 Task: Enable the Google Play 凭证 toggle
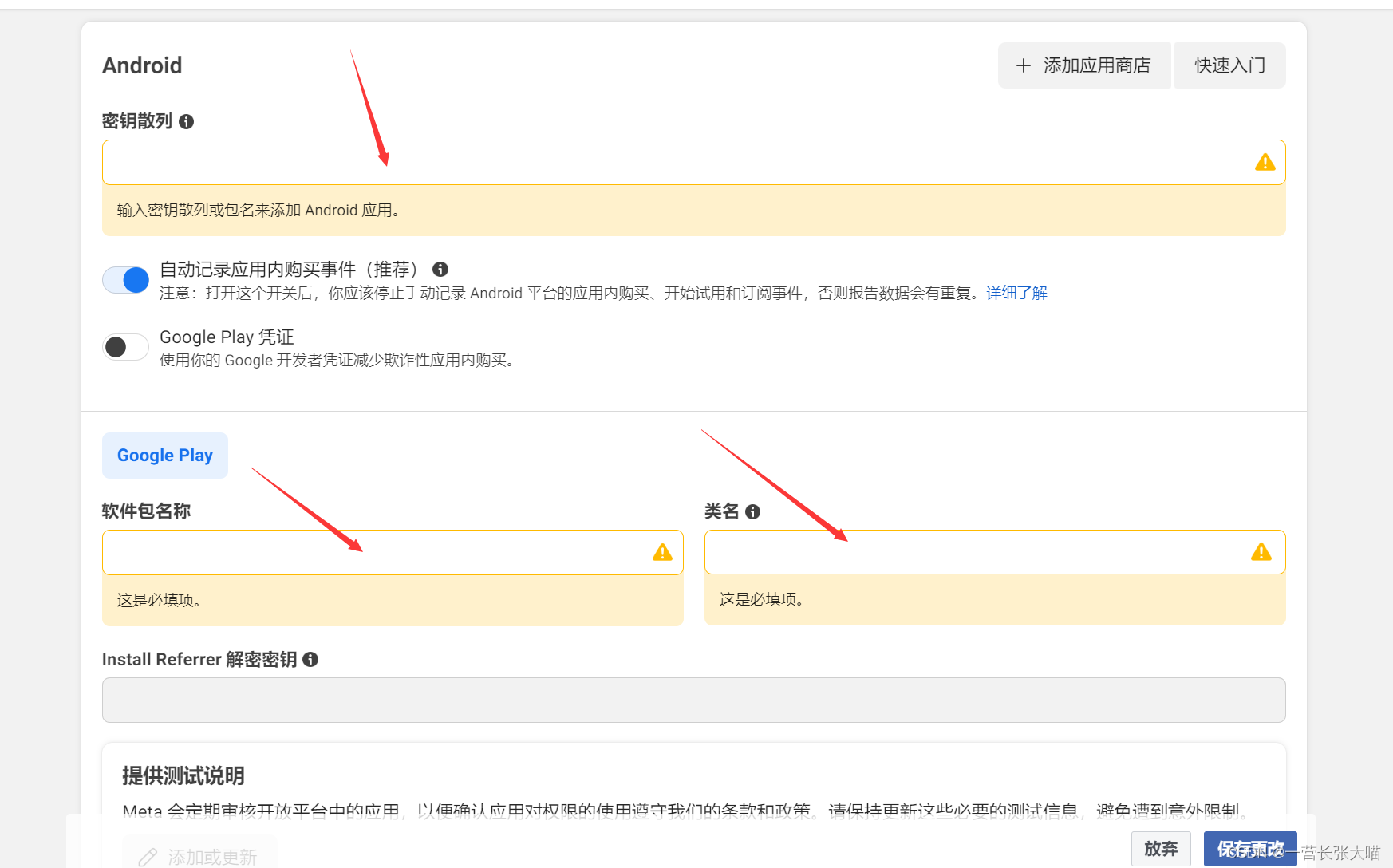tap(125, 346)
